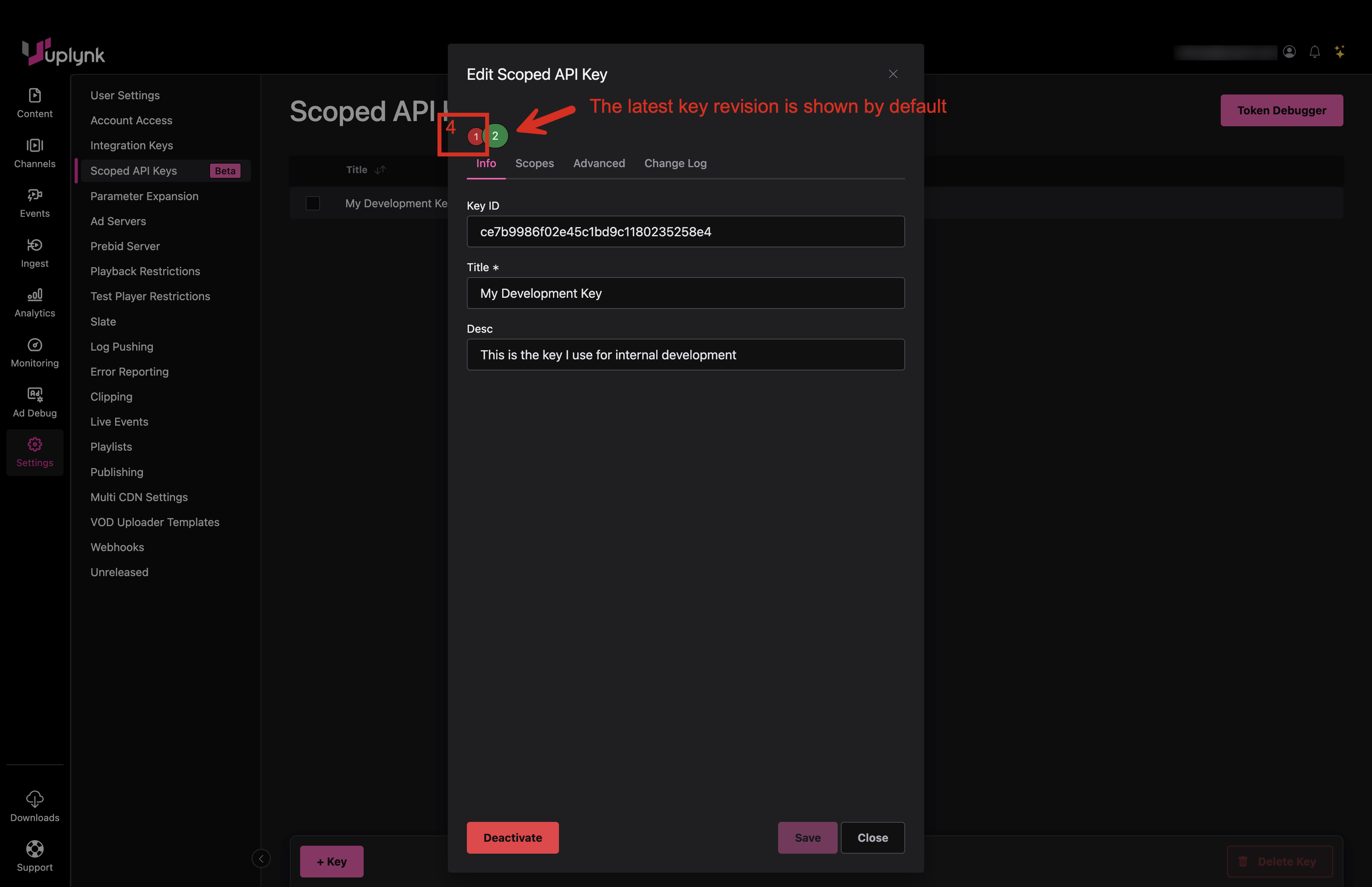Click into the Desc input field
Screen dimensions: 1372x887
point(685,355)
